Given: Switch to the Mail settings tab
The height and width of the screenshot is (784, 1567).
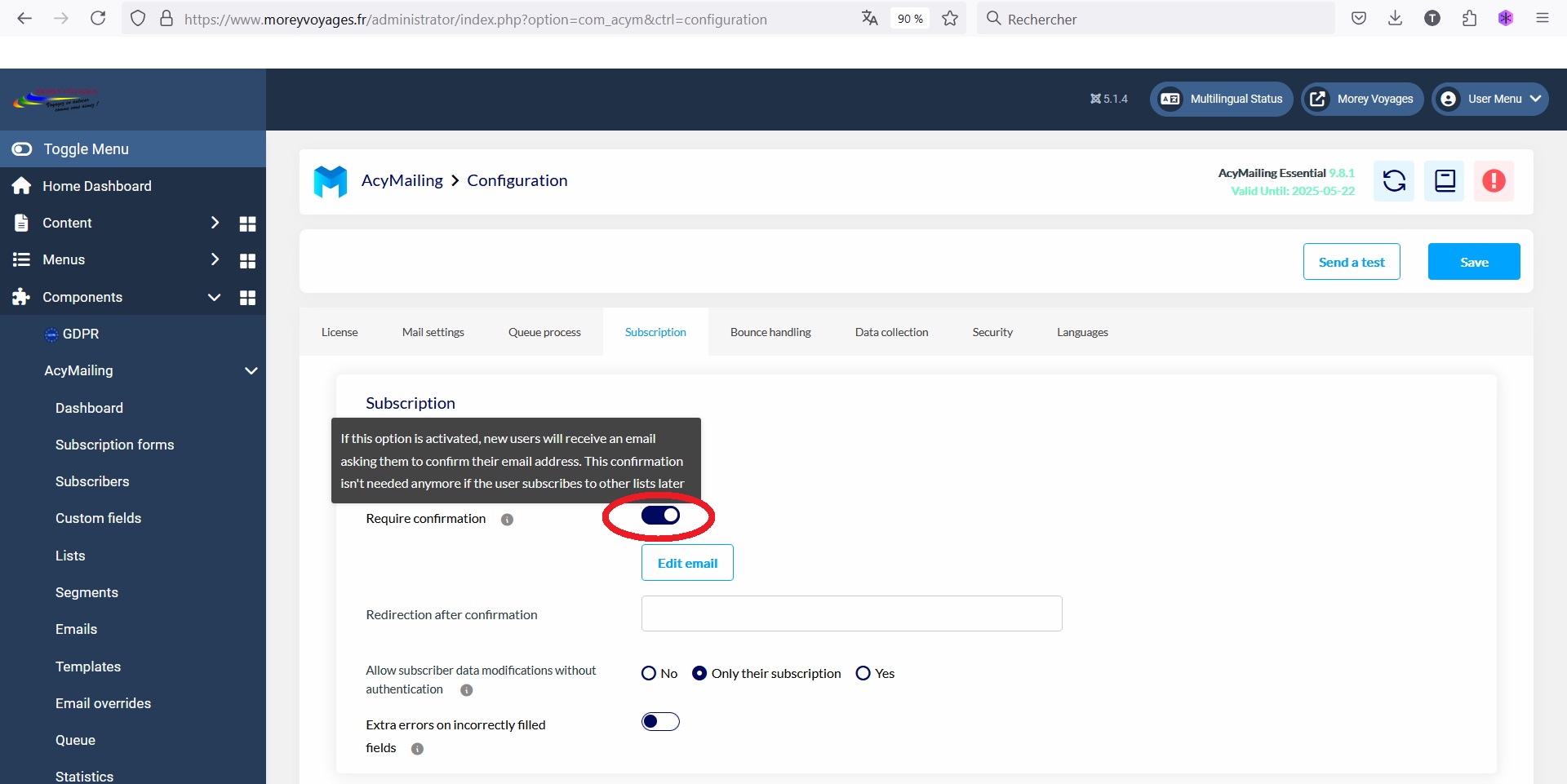Looking at the screenshot, I should pos(433,332).
